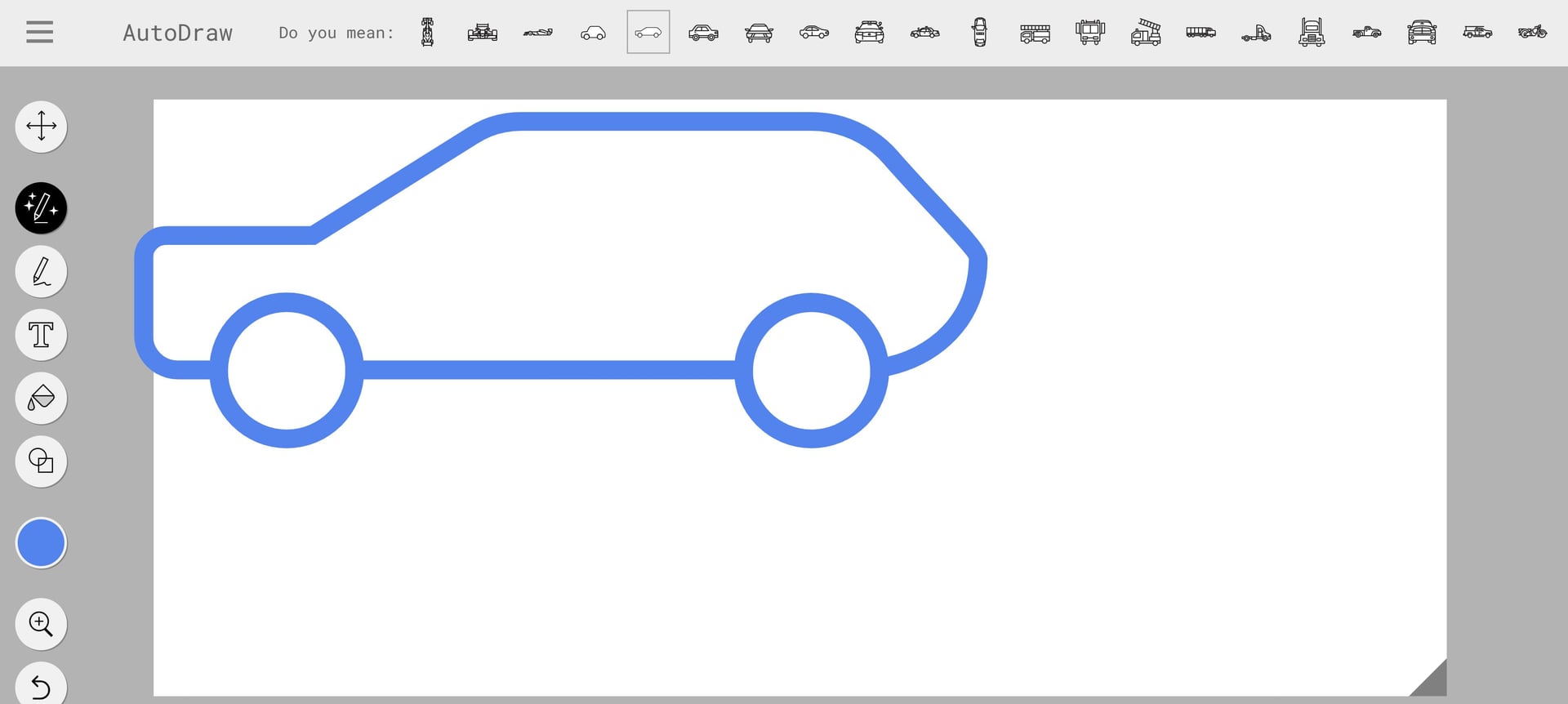Select the Type text tool
The width and height of the screenshot is (1568, 704).
(41, 335)
